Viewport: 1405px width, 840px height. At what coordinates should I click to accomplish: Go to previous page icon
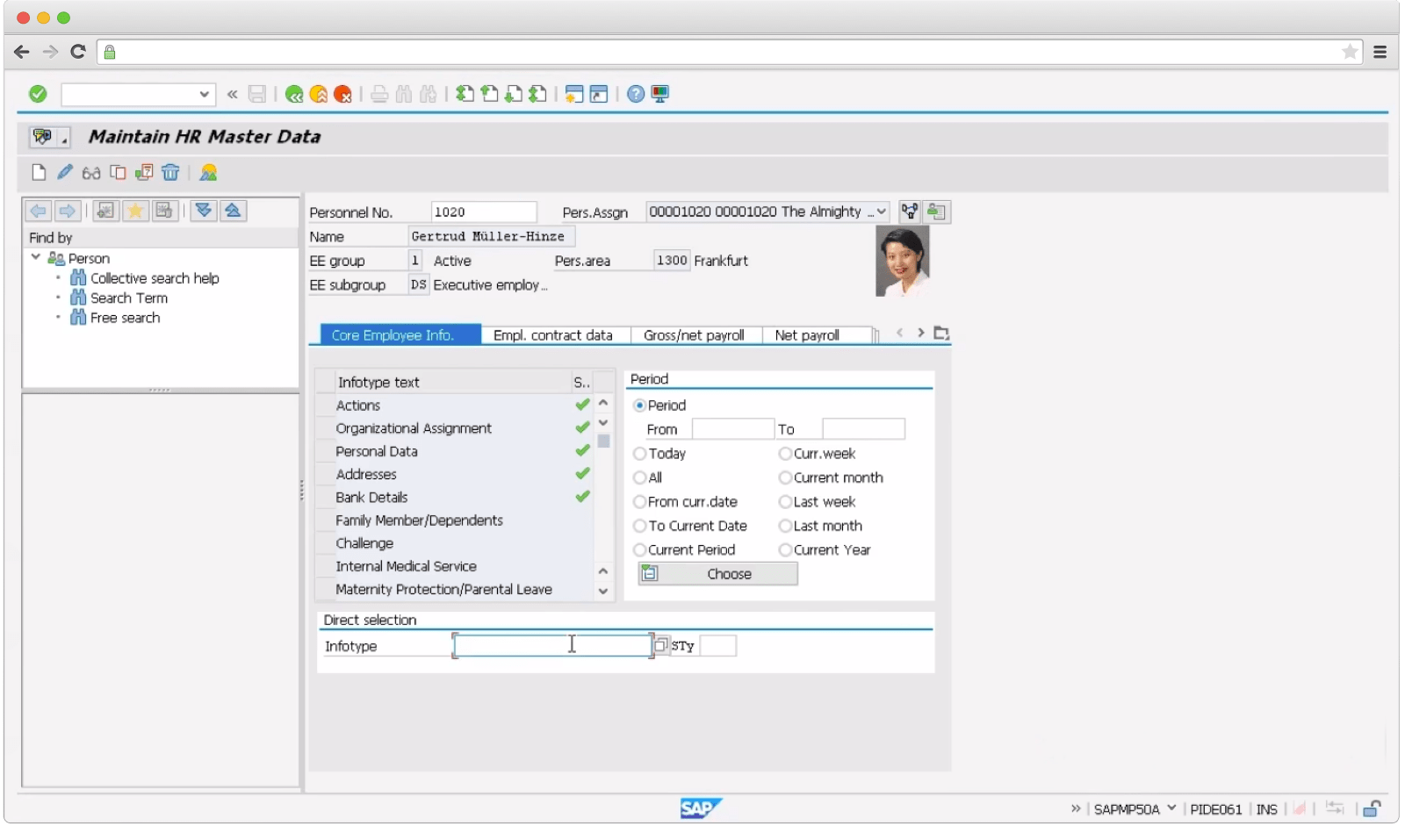coord(489,94)
